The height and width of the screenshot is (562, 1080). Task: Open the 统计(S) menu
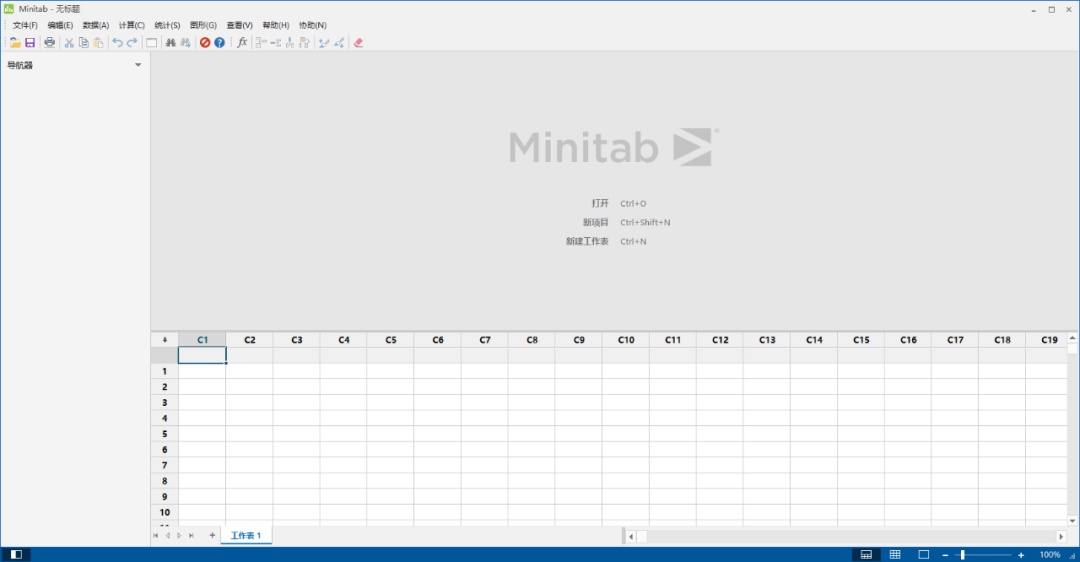click(x=167, y=25)
